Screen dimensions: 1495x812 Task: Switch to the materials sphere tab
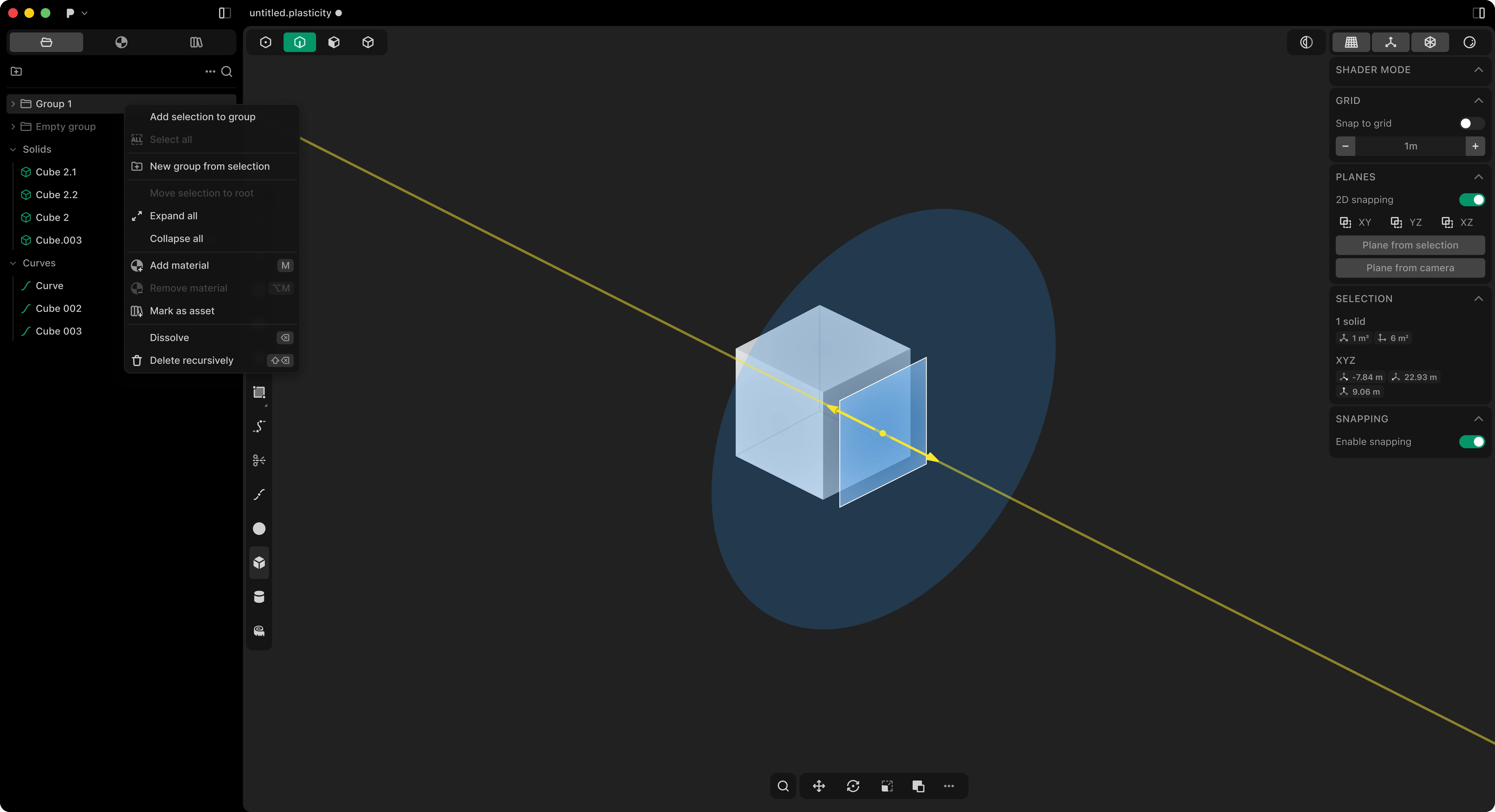pos(121,42)
